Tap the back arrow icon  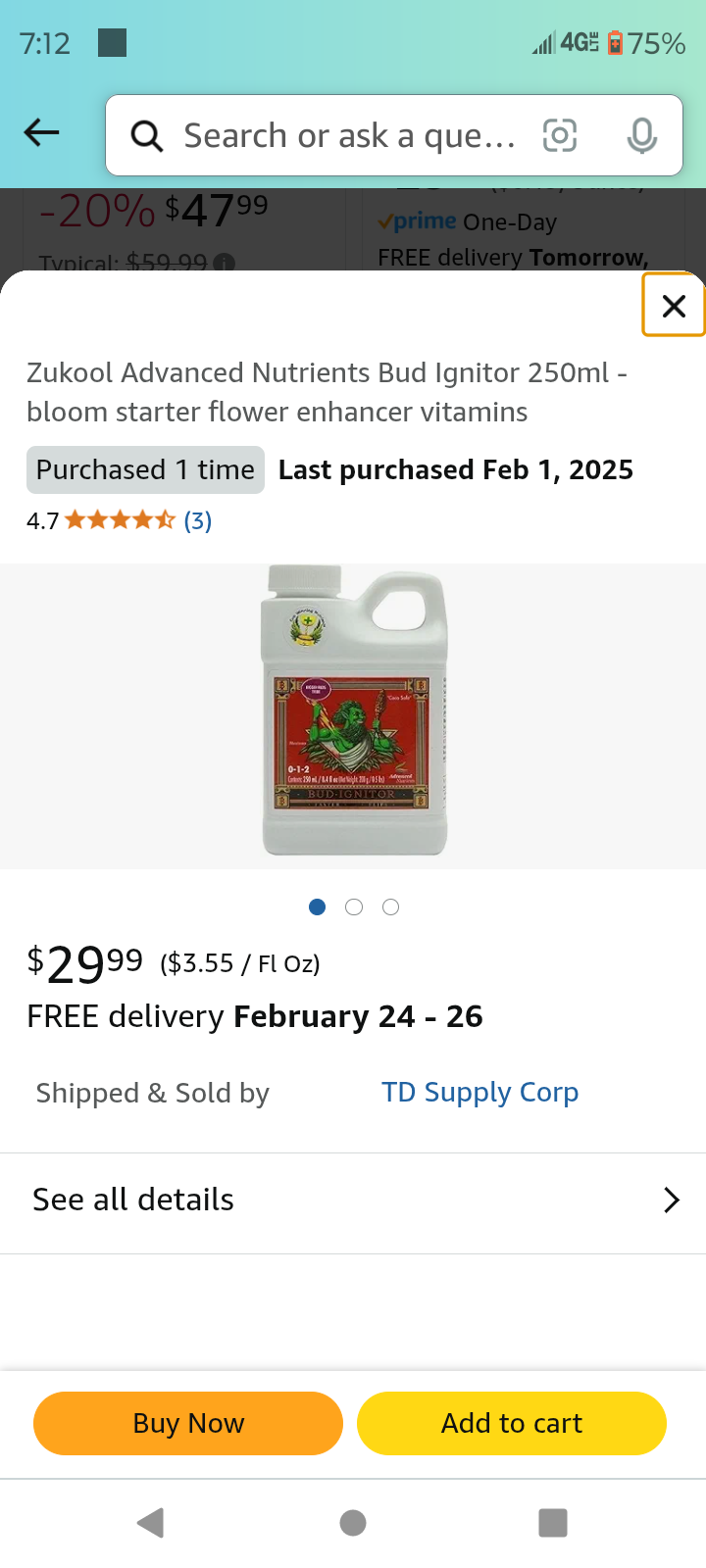pyautogui.click(x=41, y=133)
